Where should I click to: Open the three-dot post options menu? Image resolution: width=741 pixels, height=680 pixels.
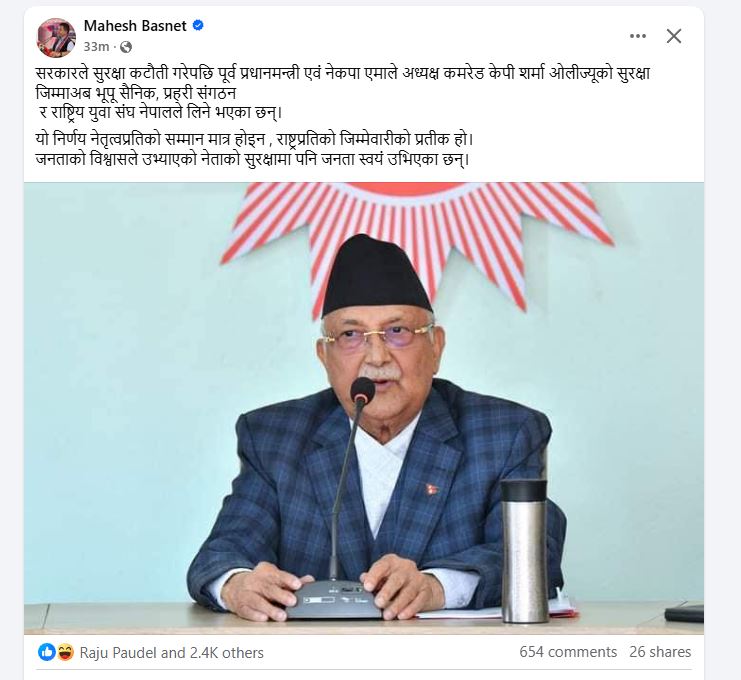coord(638,36)
